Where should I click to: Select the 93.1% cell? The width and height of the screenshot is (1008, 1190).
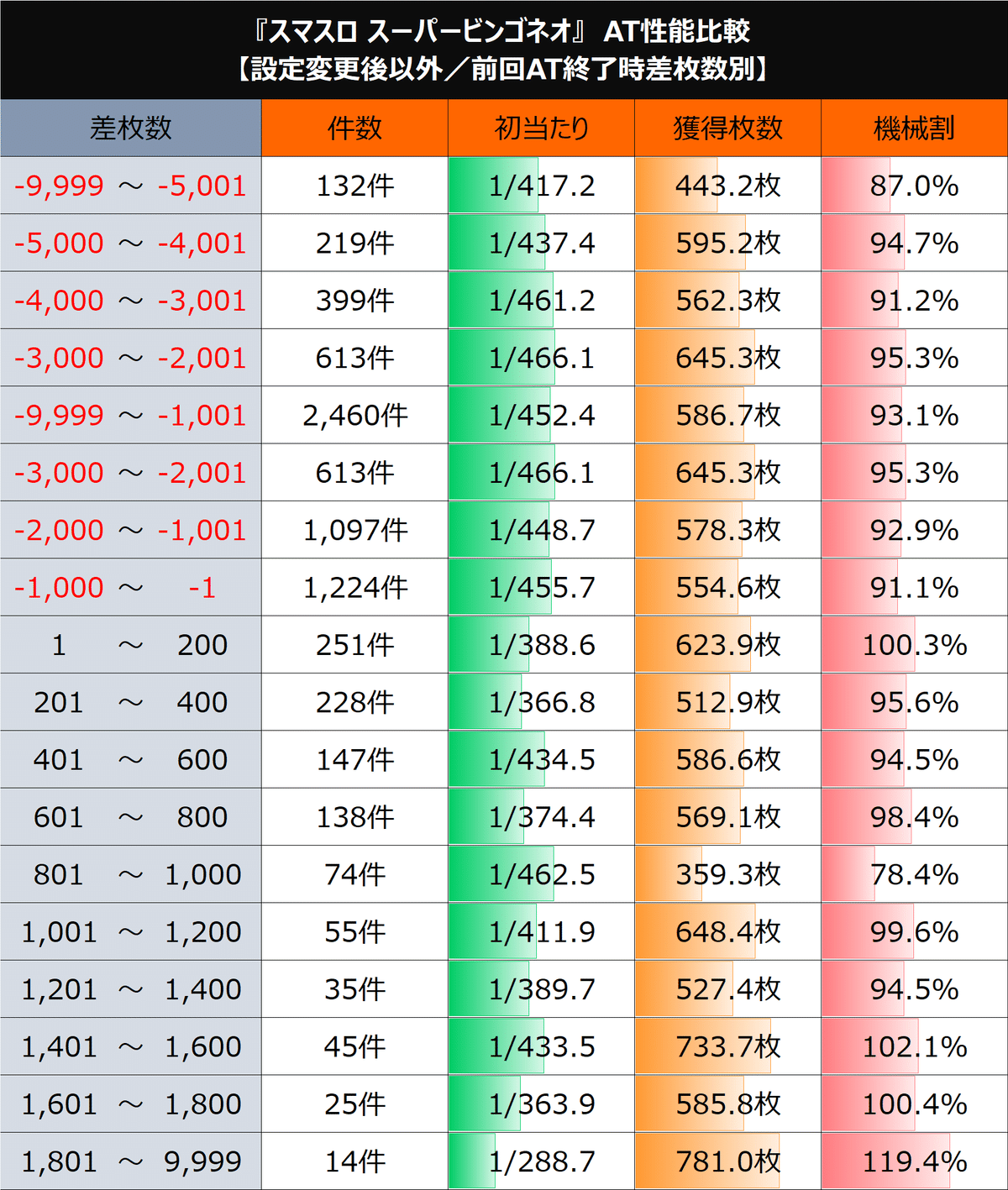point(914,415)
